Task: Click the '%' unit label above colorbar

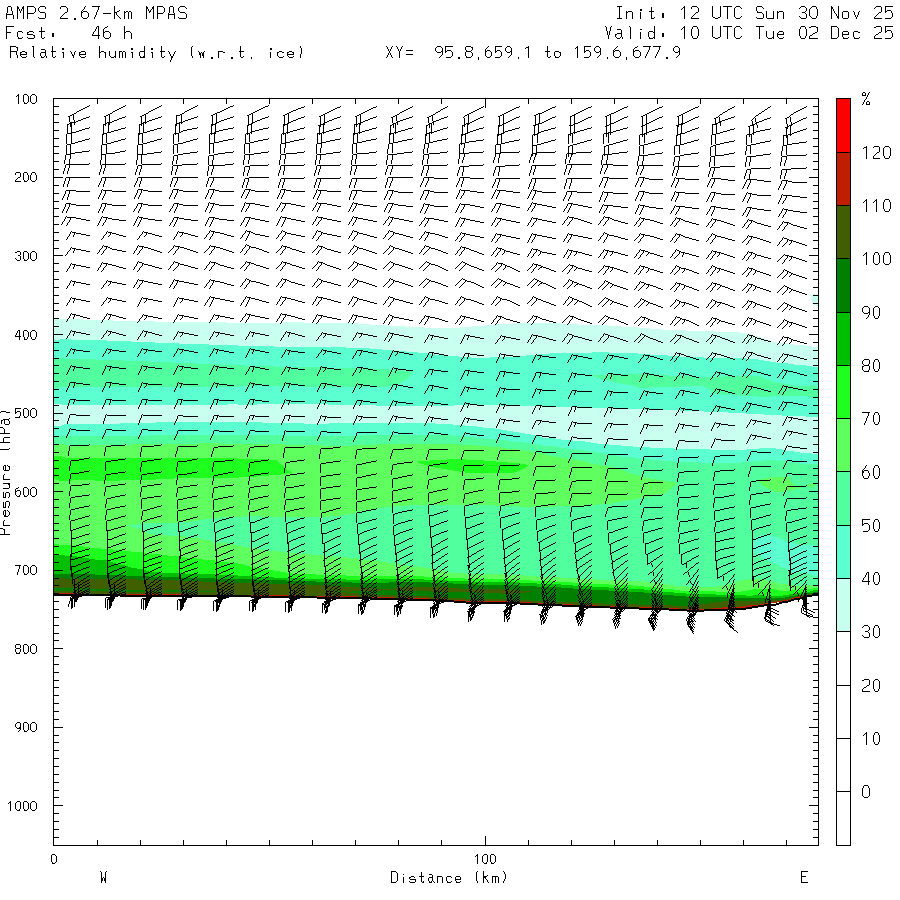Action: pyautogui.click(x=866, y=99)
